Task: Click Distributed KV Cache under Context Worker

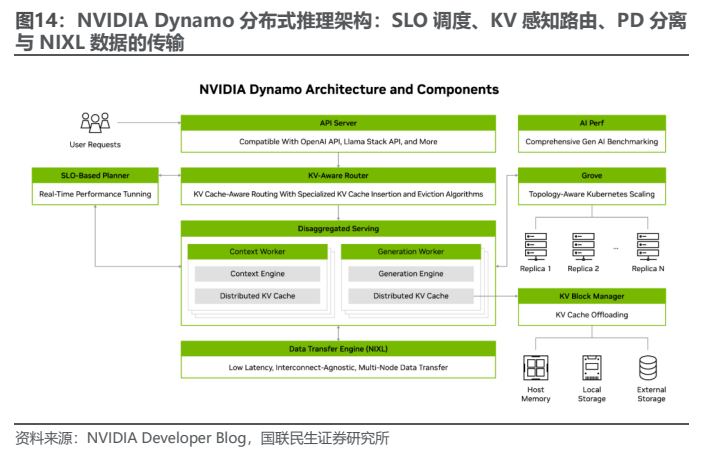Action: pyautogui.click(x=257, y=296)
